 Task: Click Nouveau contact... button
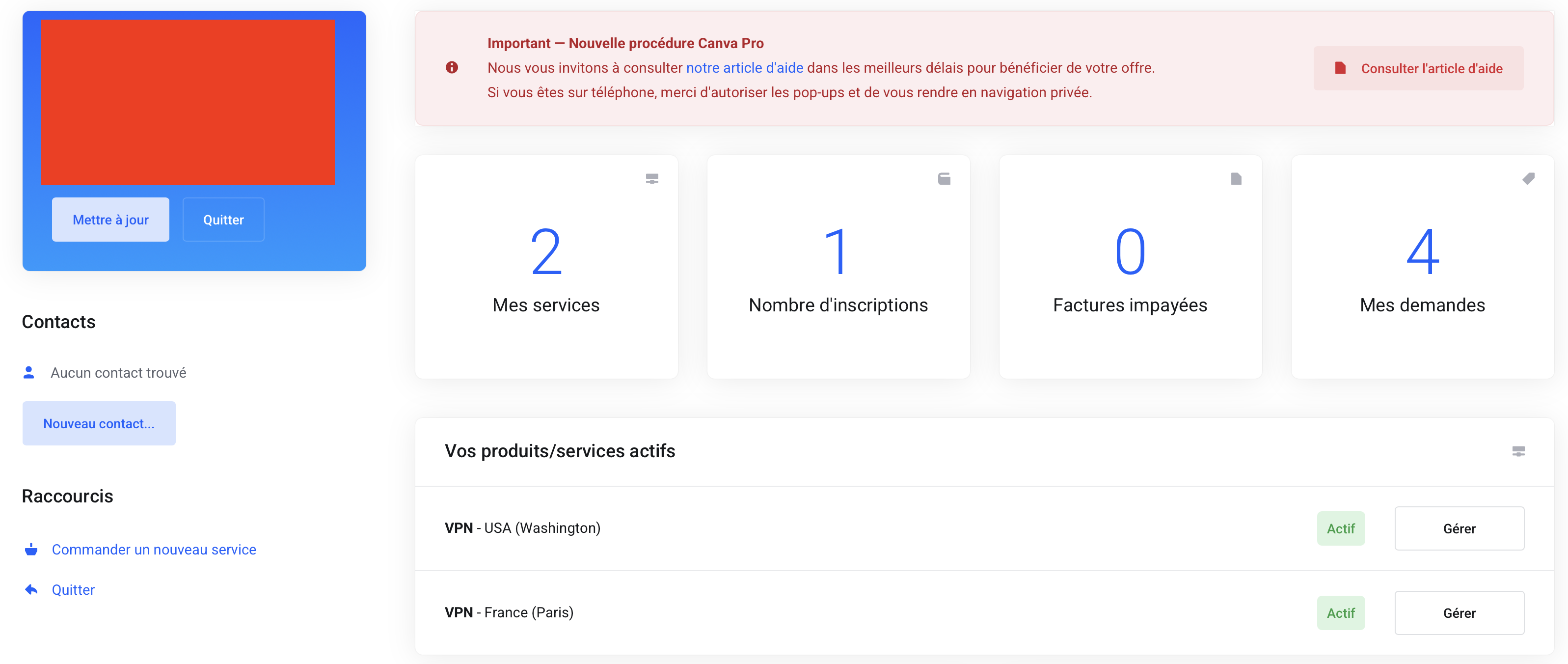[99, 423]
